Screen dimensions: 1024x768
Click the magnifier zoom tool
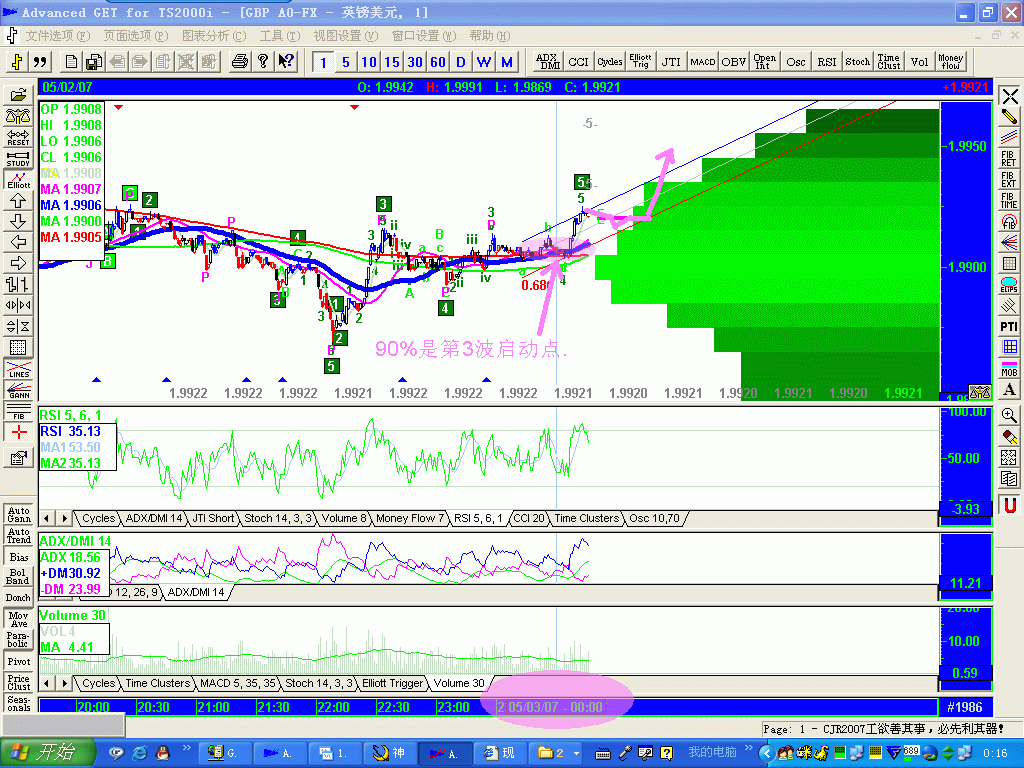[1009, 415]
